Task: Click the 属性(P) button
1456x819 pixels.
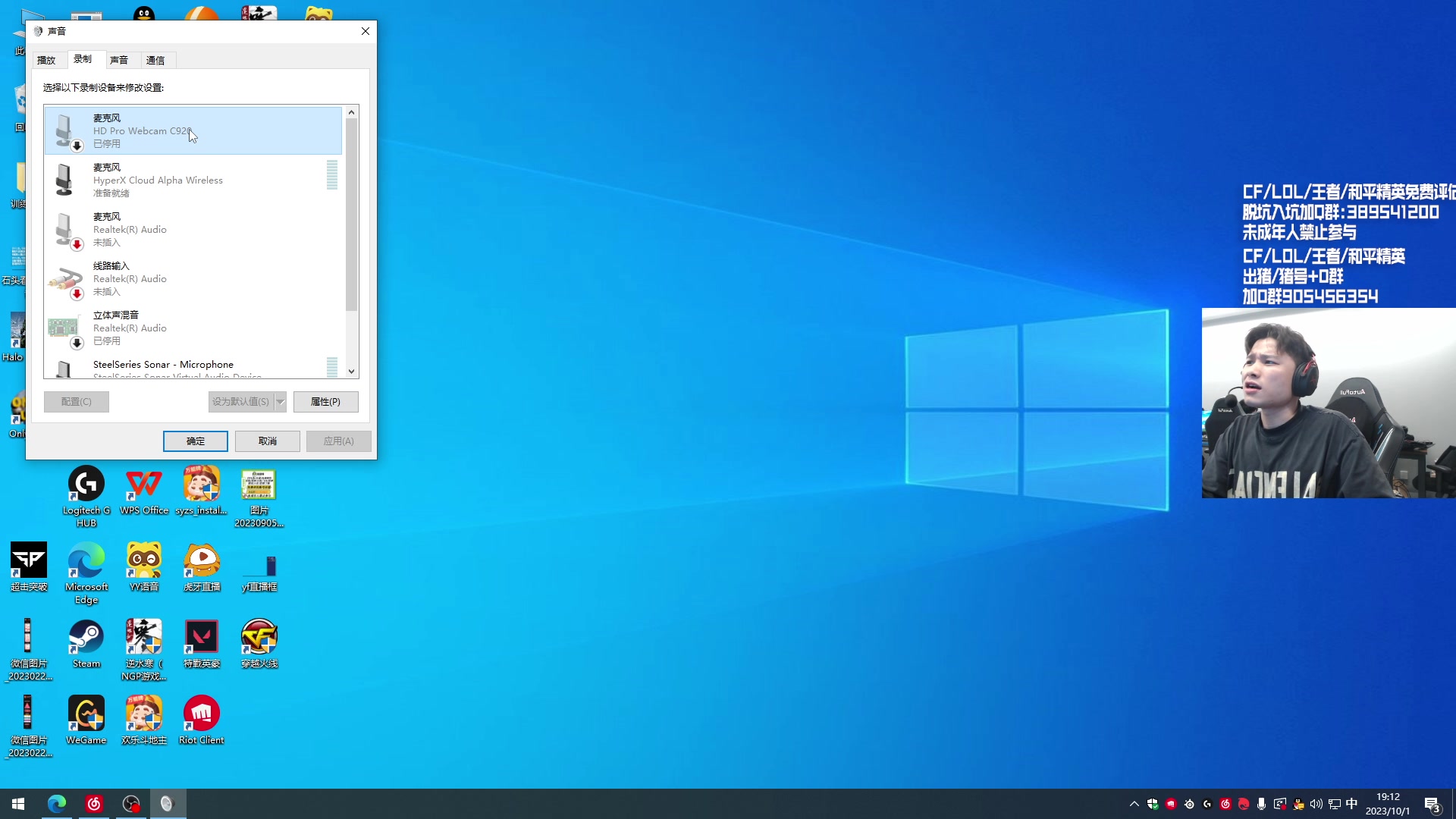Action: 325,402
